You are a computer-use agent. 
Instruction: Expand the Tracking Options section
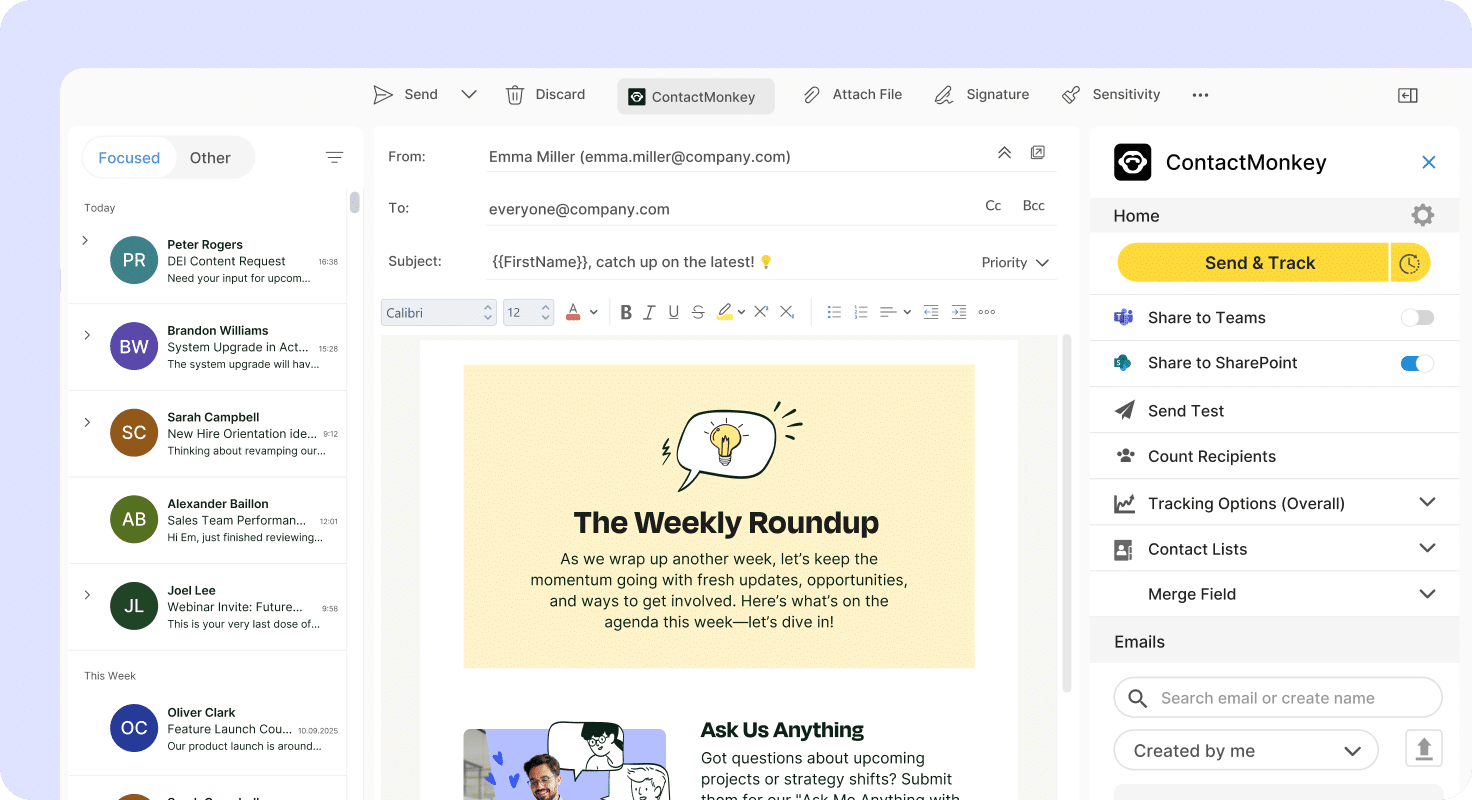point(1427,502)
